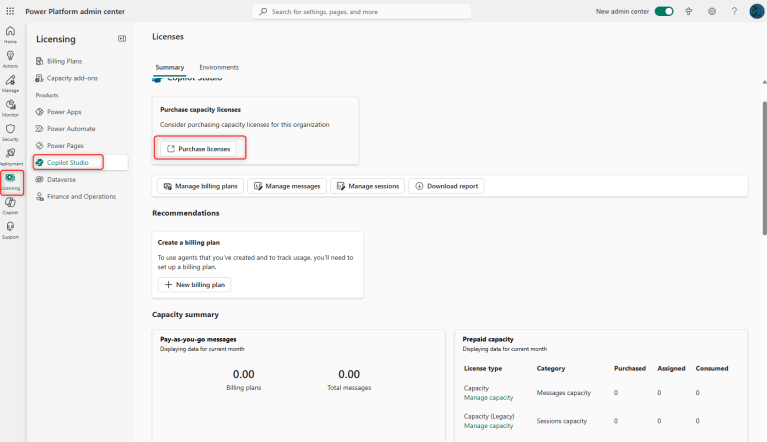Screen dimensions: 767x442
Task: Switch to the Environments tab
Action: pyautogui.click(x=219, y=67)
